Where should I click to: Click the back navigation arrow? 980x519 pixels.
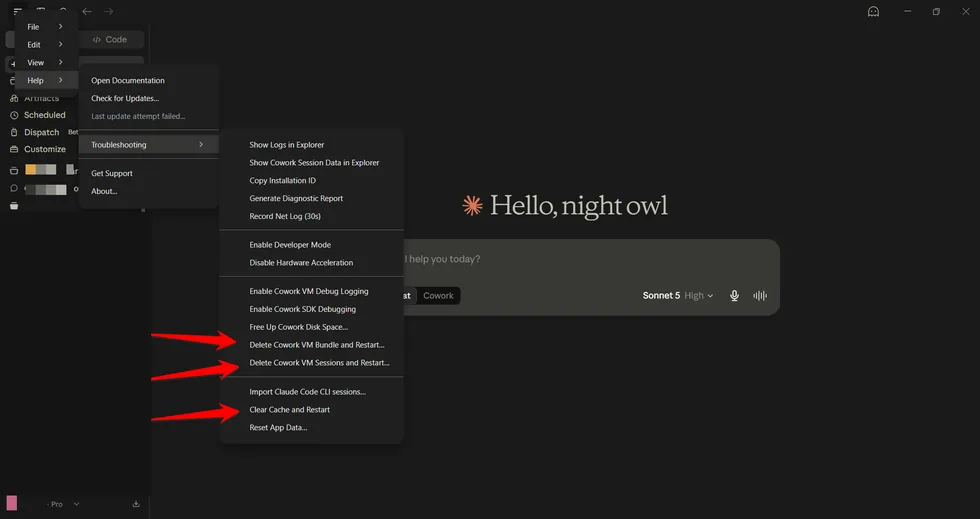pos(87,11)
